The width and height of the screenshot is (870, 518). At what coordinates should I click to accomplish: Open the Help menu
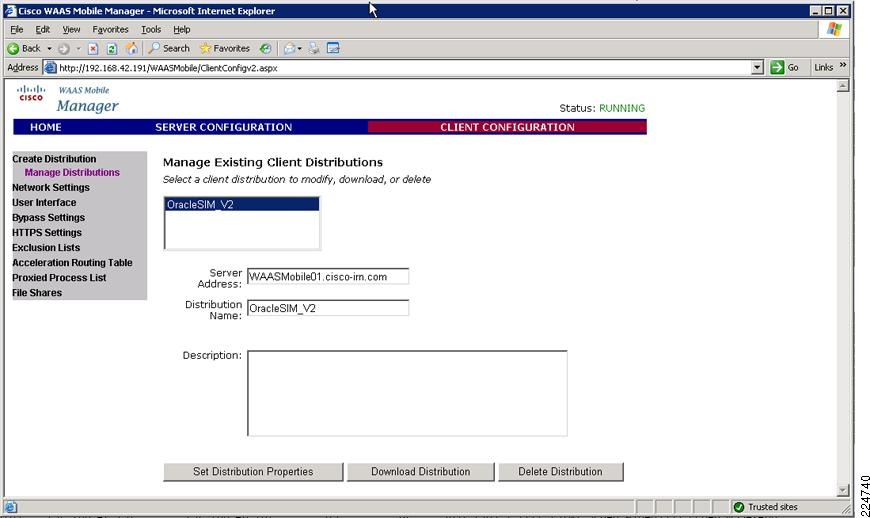coord(181,29)
